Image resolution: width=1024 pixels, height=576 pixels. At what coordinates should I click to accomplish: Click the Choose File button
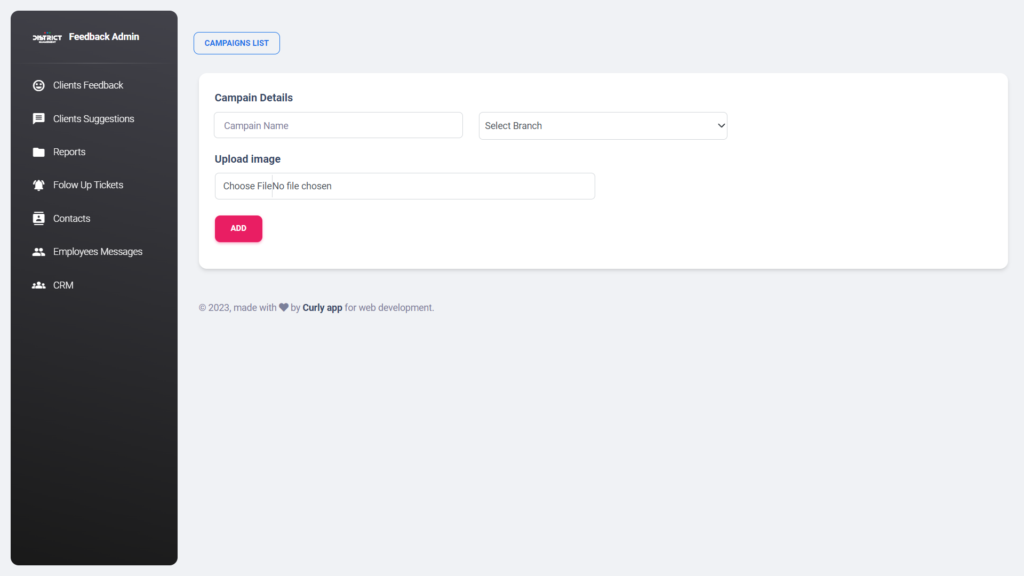tap(246, 186)
